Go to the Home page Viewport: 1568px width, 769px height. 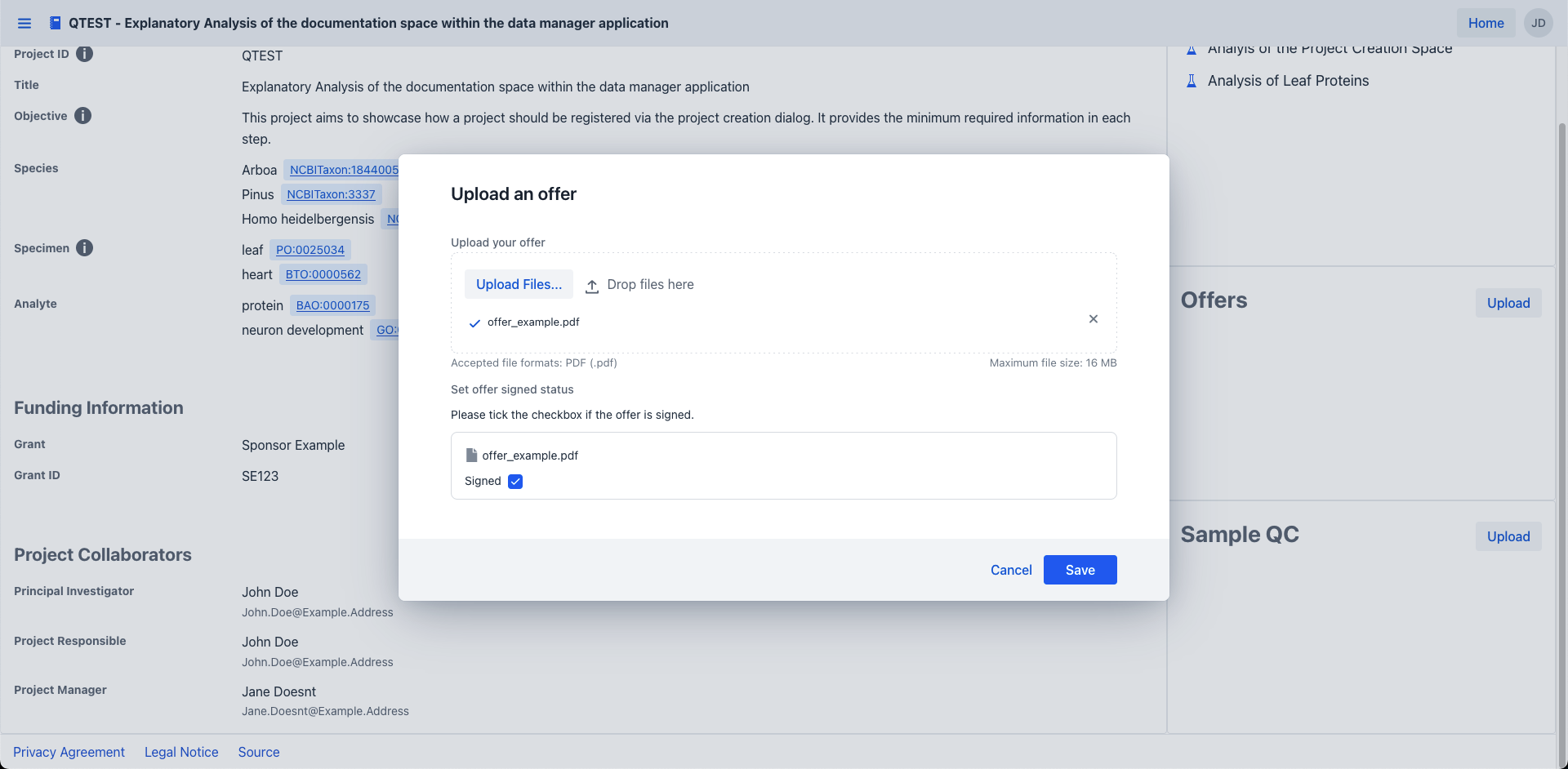[x=1486, y=23]
